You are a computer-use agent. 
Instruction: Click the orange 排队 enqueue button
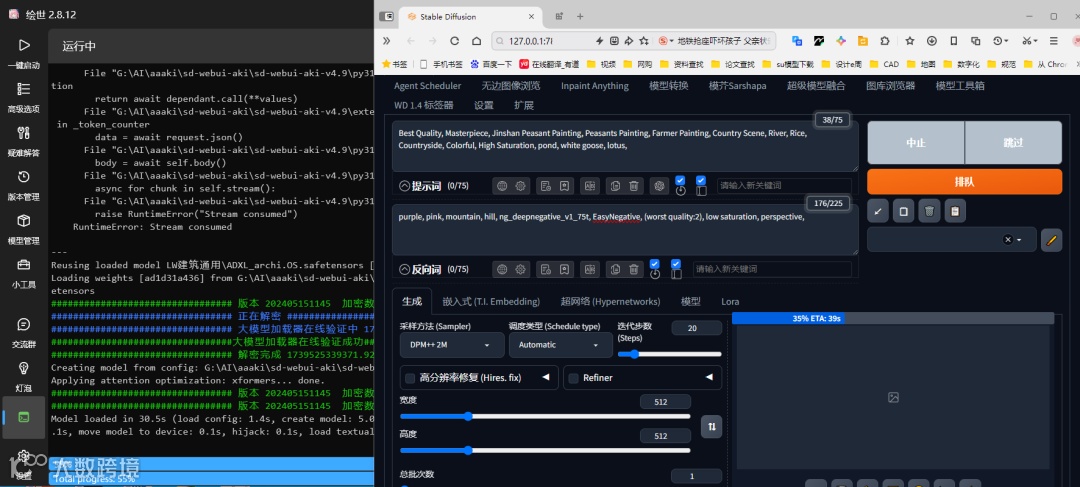point(964,182)
